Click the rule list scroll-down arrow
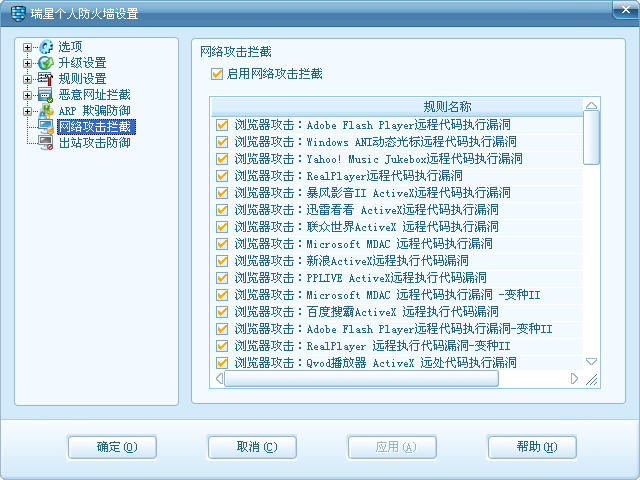 [591, 362]
